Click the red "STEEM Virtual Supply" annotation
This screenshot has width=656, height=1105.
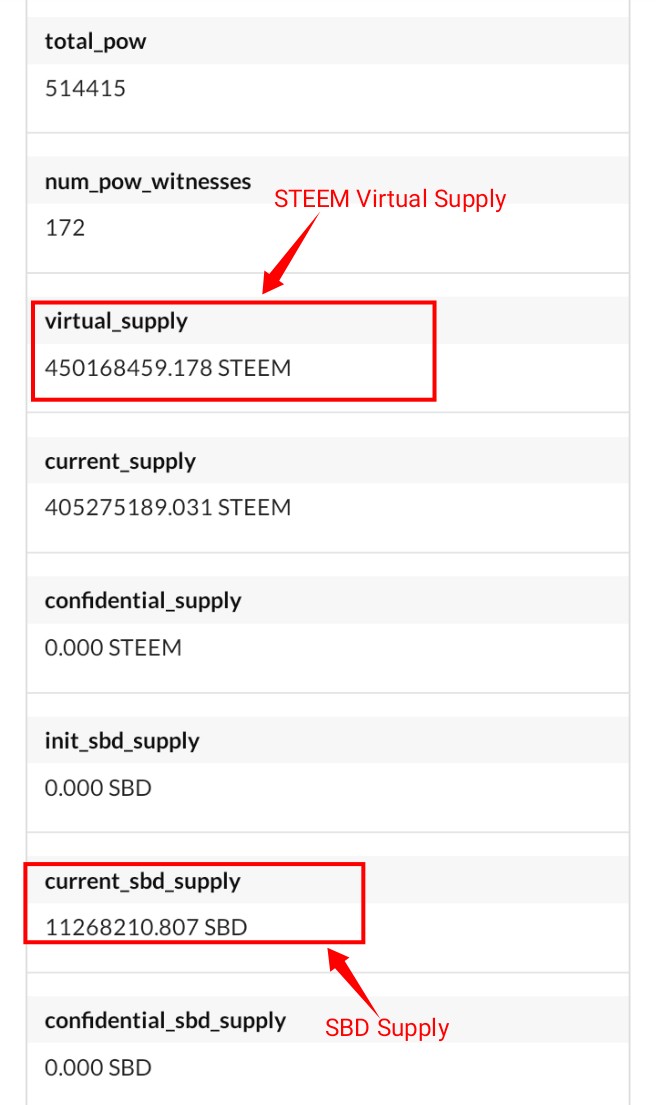pyautogui.click(x=390, y=198)
